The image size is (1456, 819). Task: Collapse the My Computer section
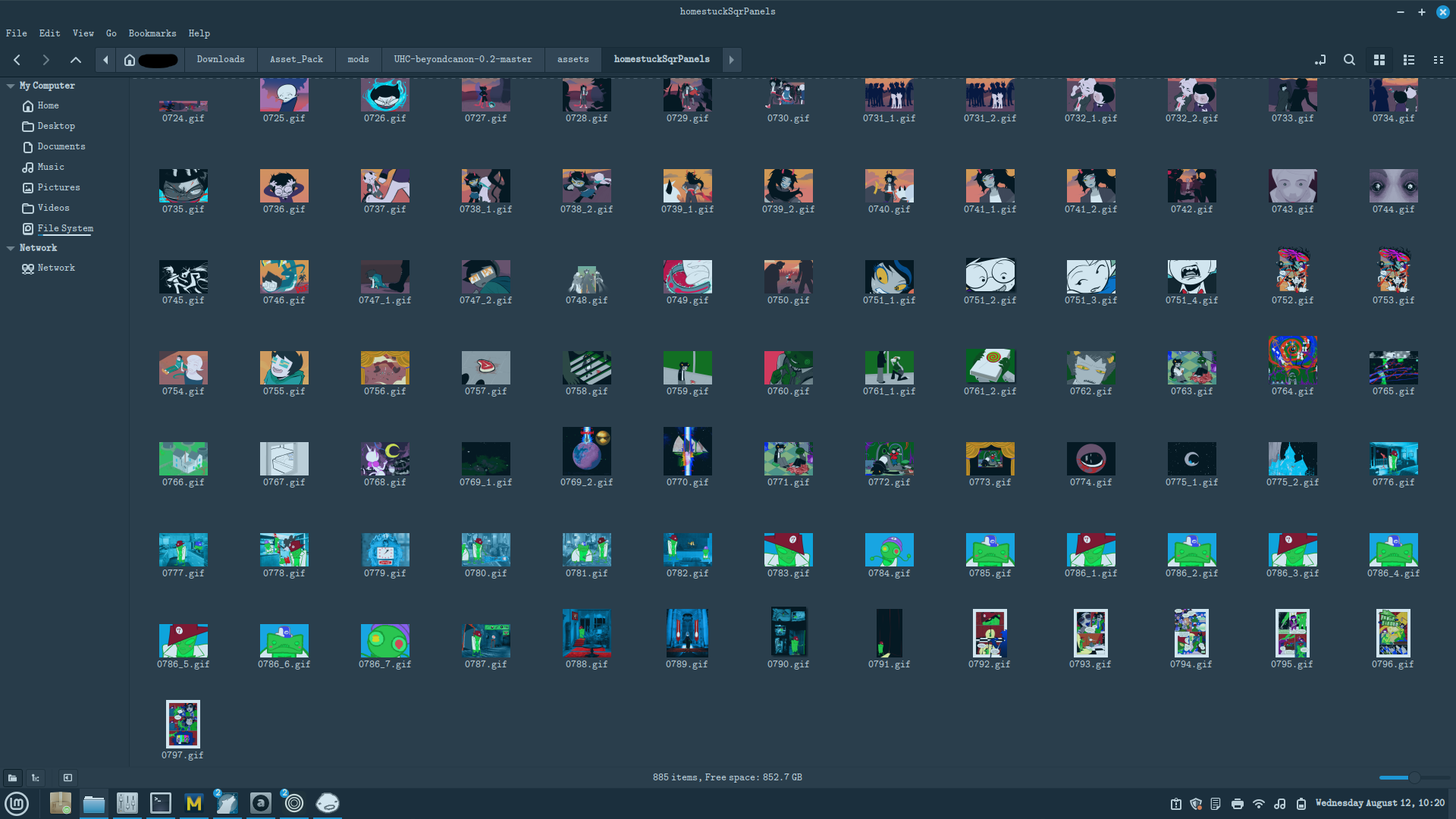11,86
